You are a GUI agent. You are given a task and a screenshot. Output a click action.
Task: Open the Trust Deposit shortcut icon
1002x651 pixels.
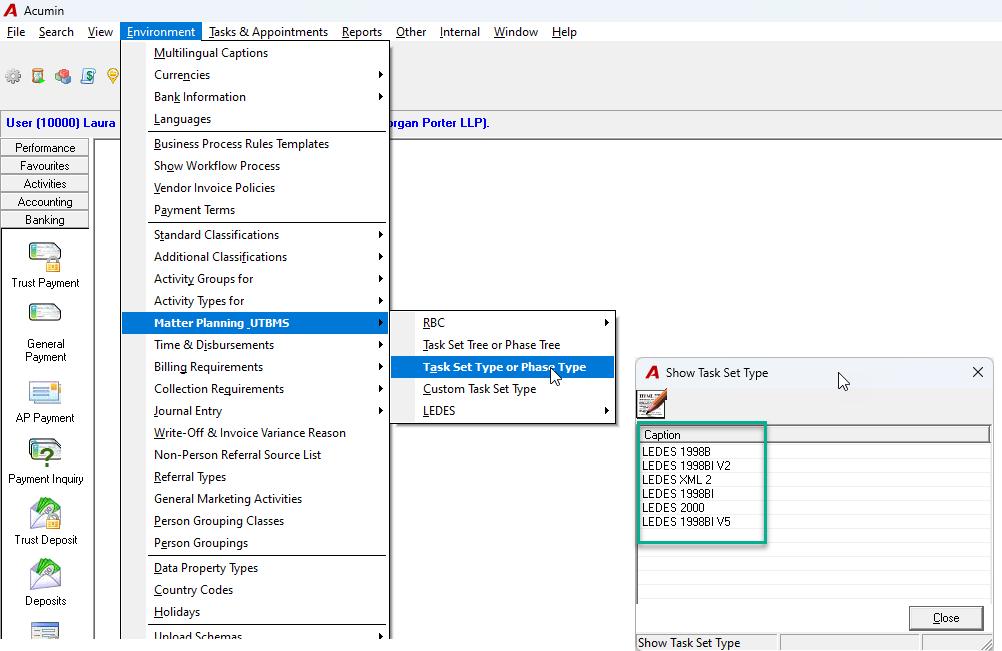pyautogui.click(x=45, y=514)
